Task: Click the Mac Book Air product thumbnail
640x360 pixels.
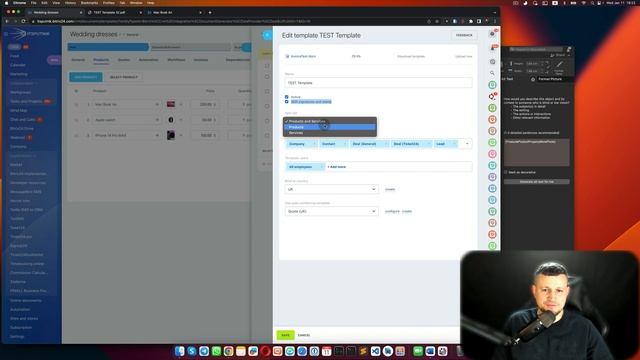Action: pyautogui.click(x=171, y=104)
